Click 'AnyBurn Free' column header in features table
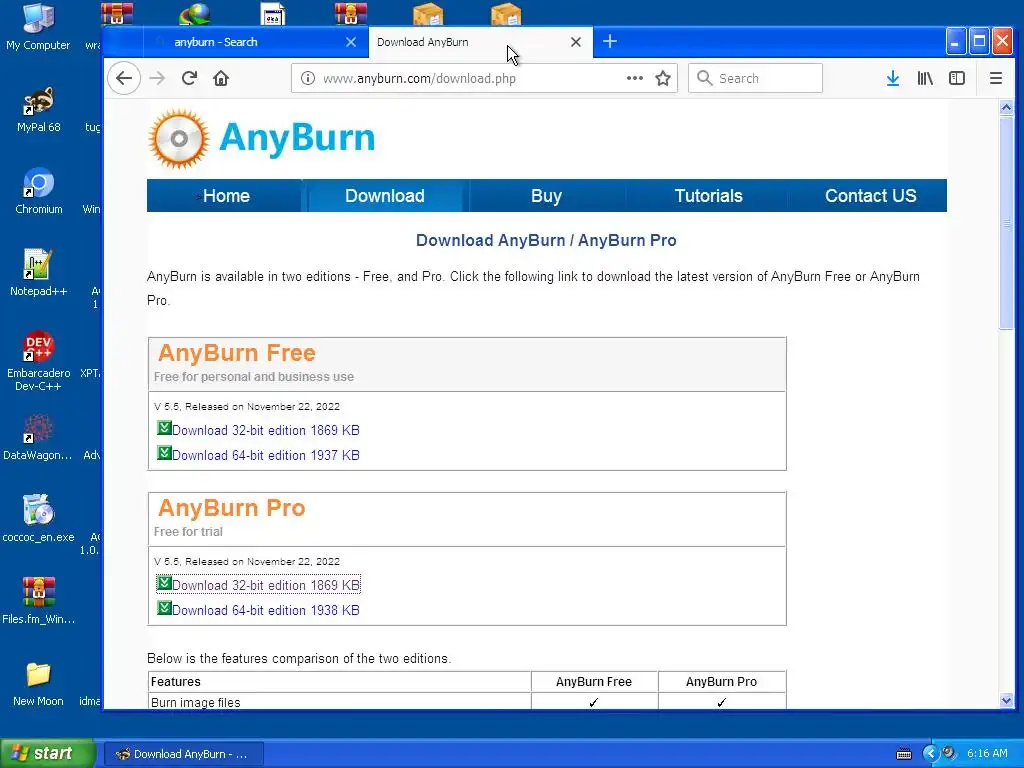Screen dimensions: 1024x768 pos(594,682)
